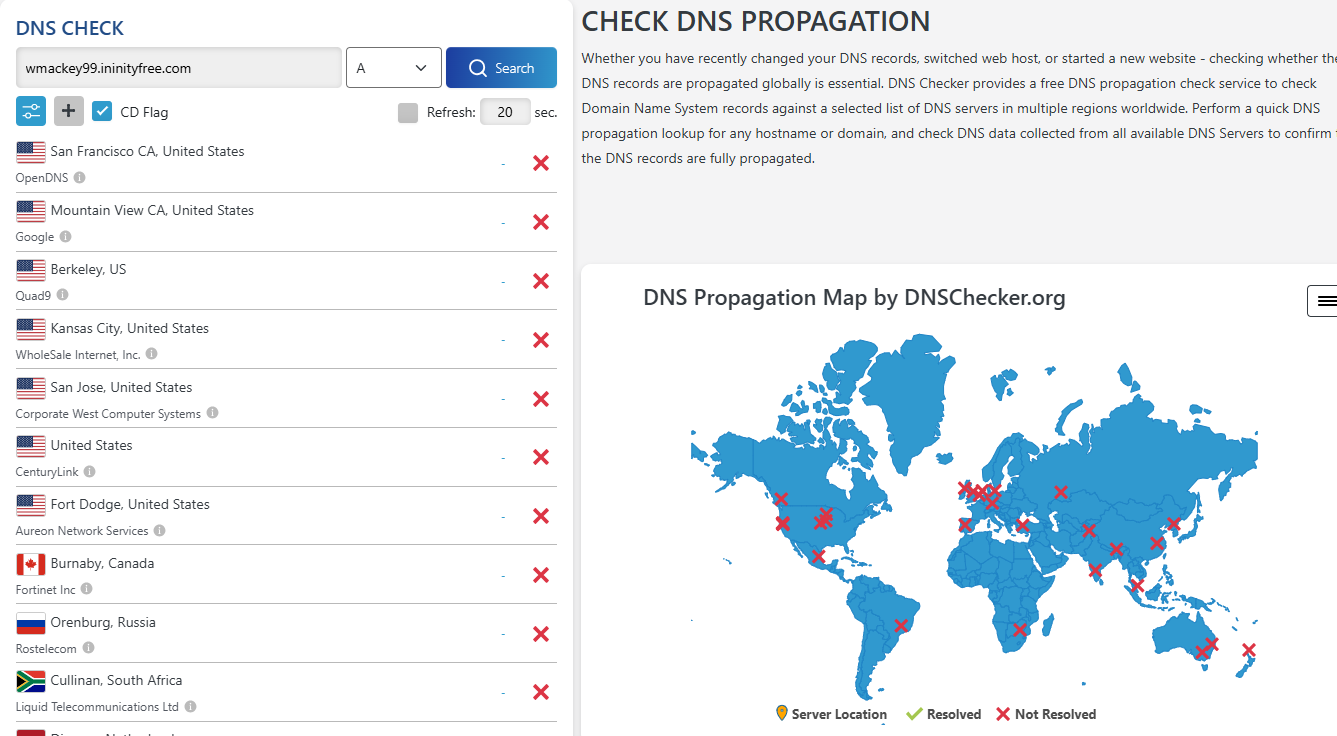The image size is (1337, 736).
Task: Click info icon next to CenturyLink
Action: pos(90,472)
